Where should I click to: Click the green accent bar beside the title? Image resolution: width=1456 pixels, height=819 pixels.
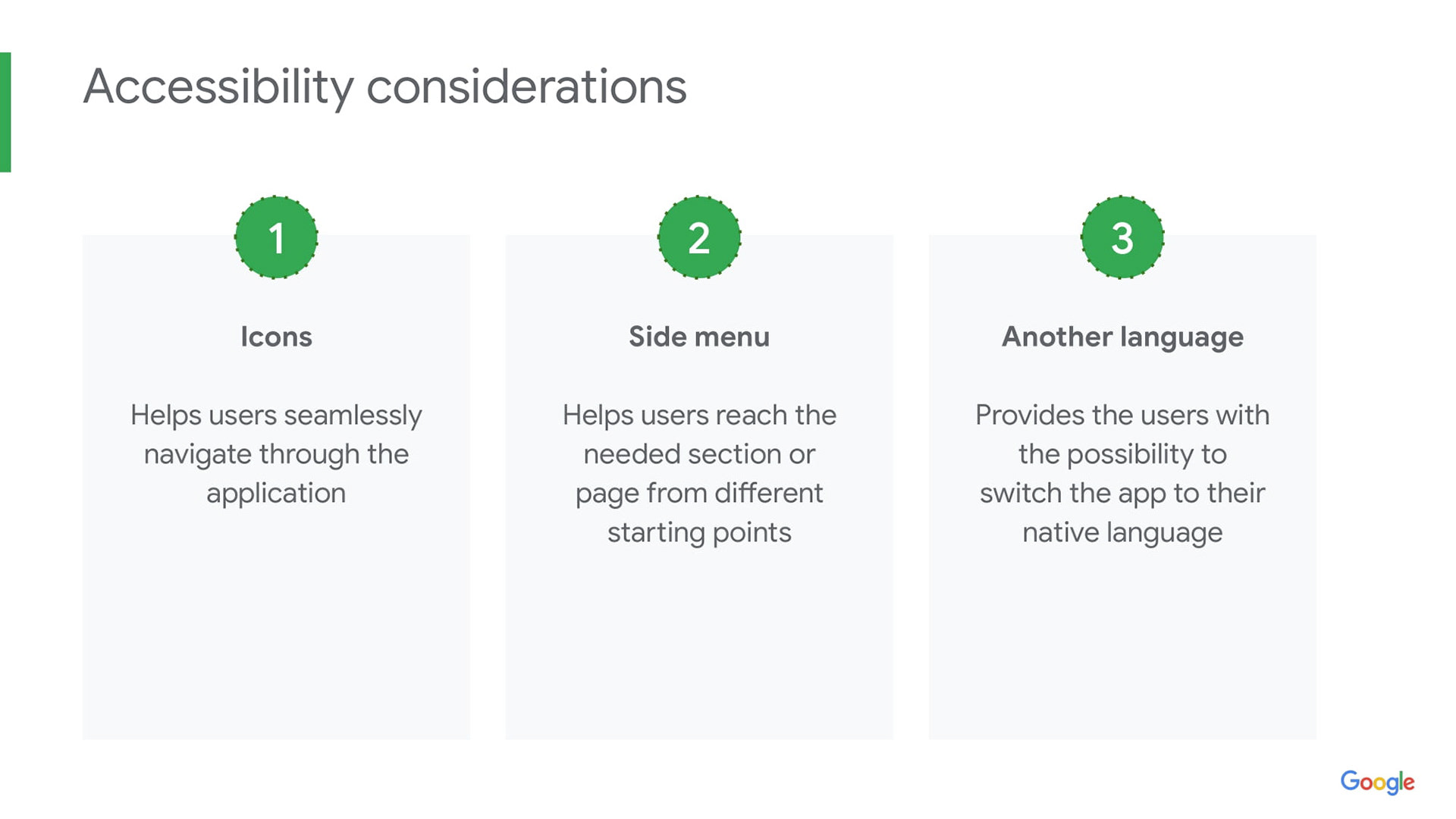pos(5,112)
